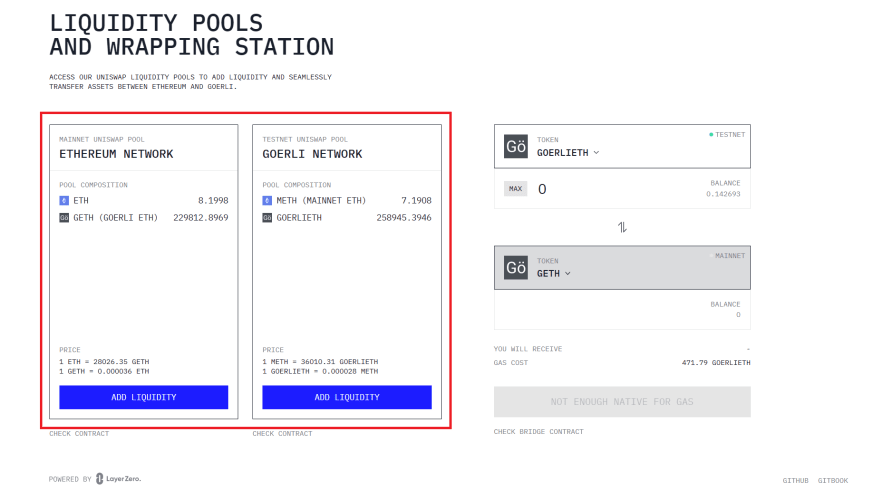Click the ETH icon in Ethereum pool
This screenshot has height=500, width=873.
tap(64, 200)
